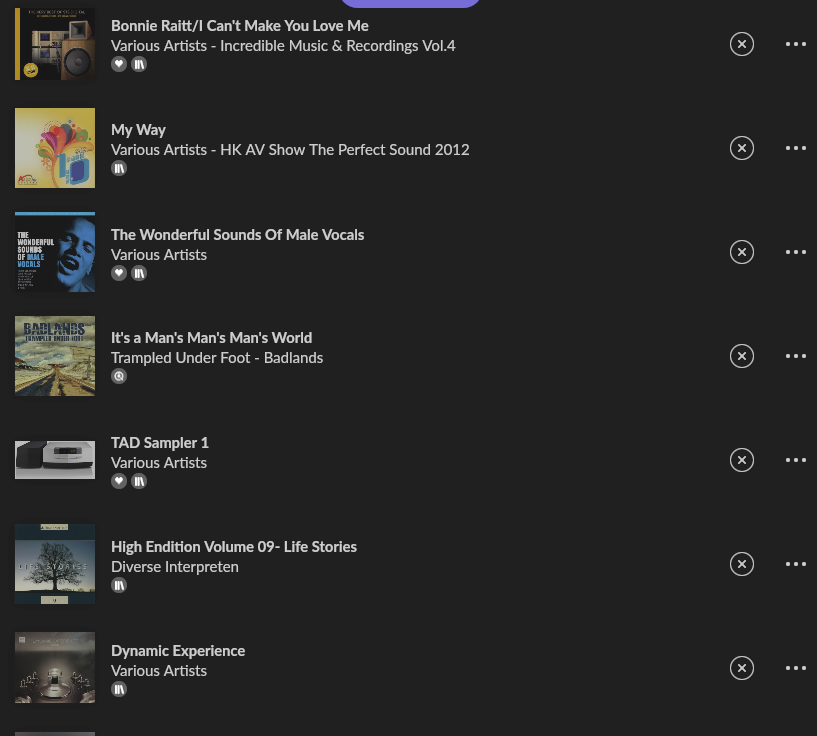Click library icon under My Way
Image resolution: width=817 pixels, height=736 pixels.
click(119, 168)
